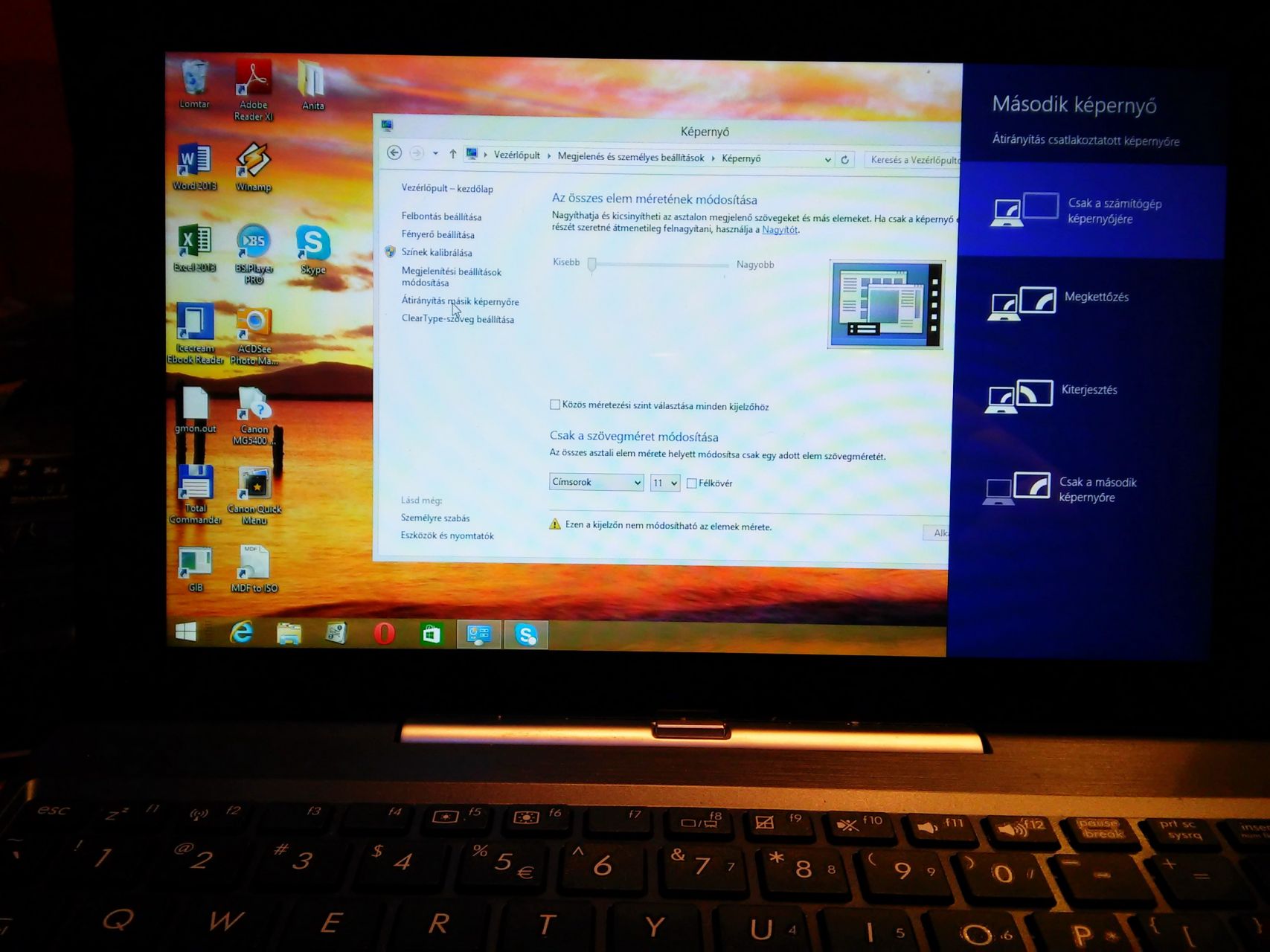Open the font size 11 dropdown

coord(664,483)
